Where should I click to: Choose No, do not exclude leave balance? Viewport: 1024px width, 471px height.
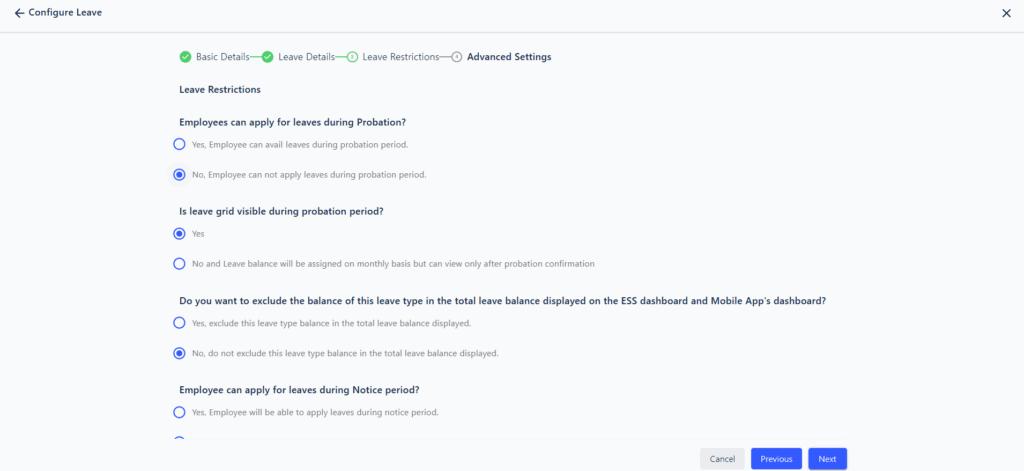tap(180, 353)
